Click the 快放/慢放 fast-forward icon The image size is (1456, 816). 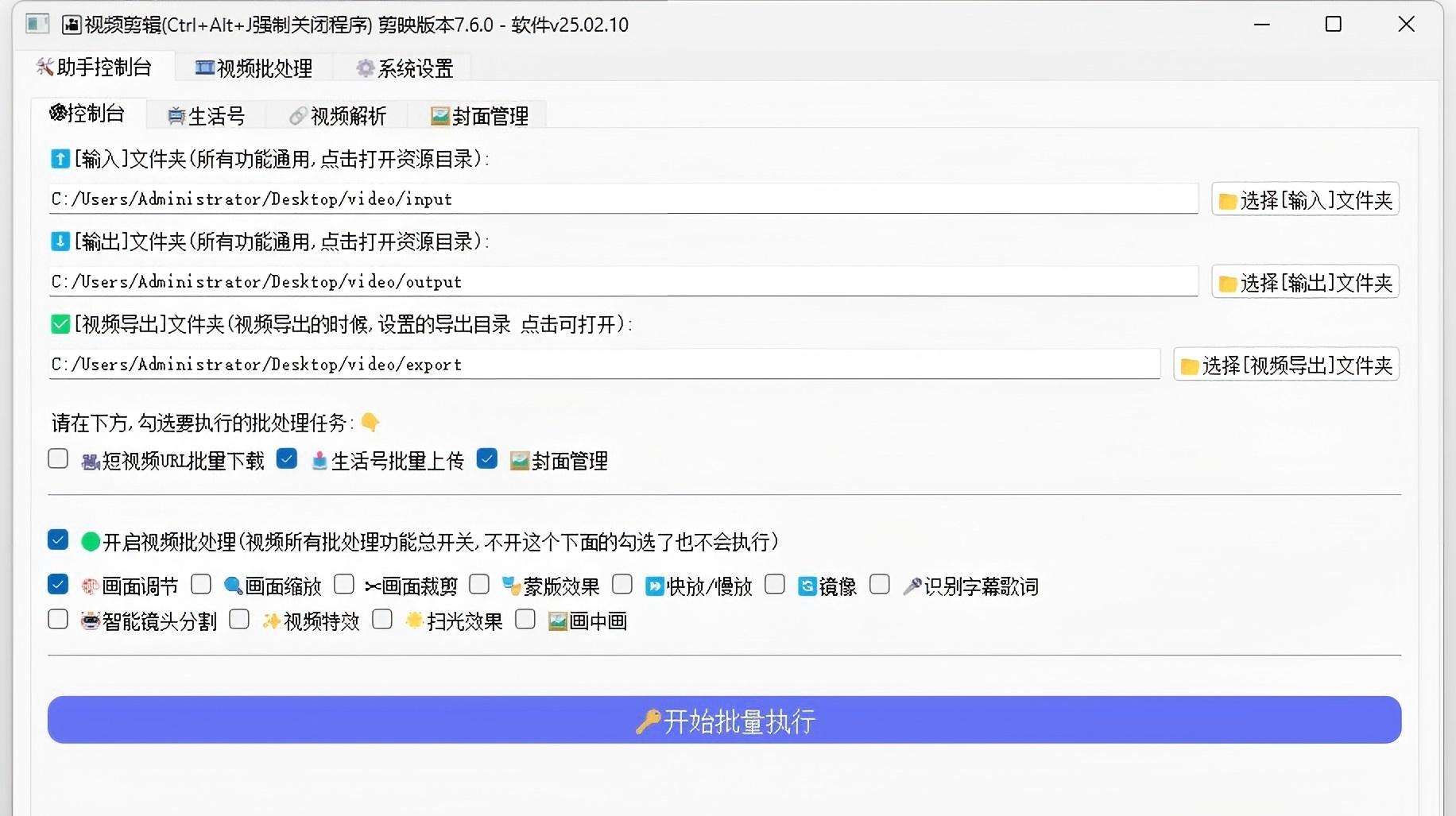click(x=655, y=586)
